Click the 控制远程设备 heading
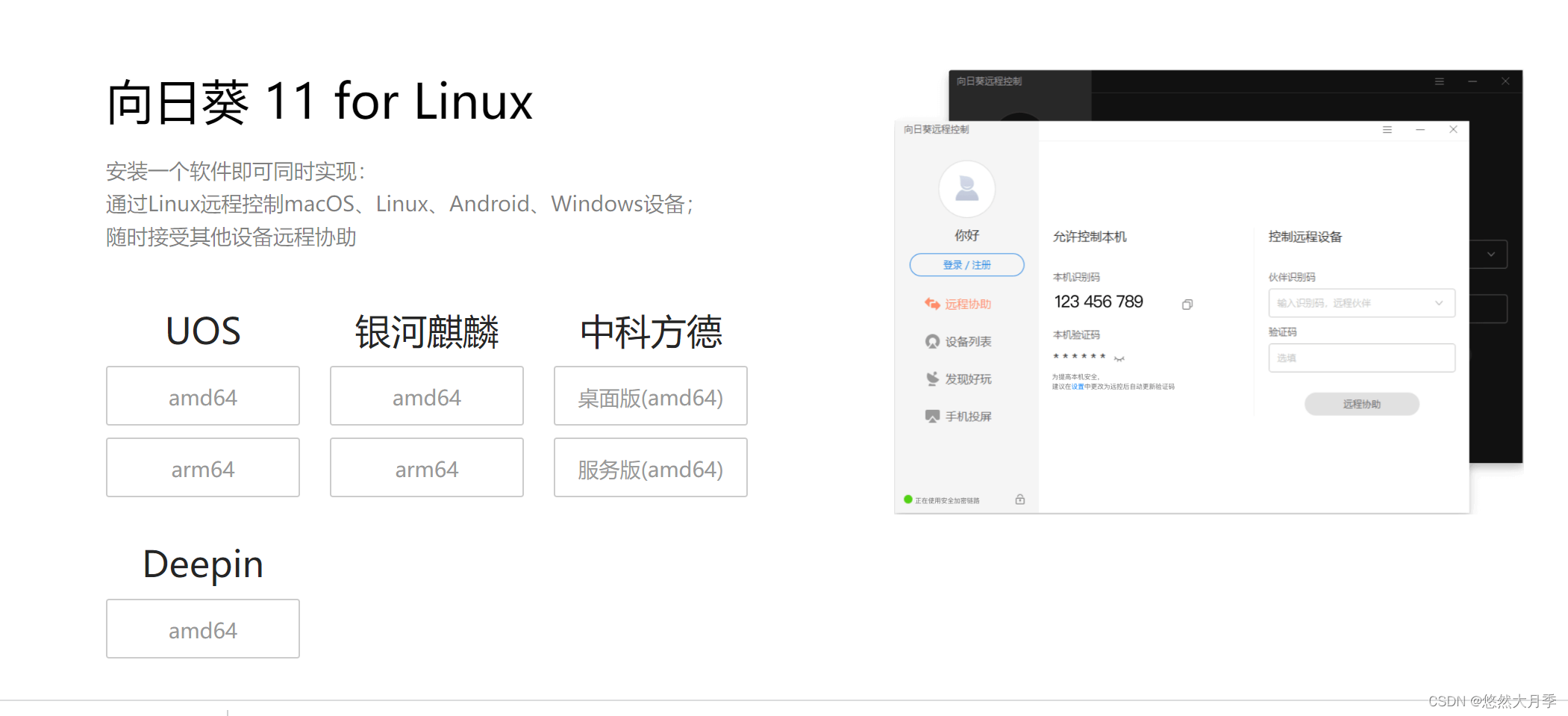 click(x=1305, y=237)
